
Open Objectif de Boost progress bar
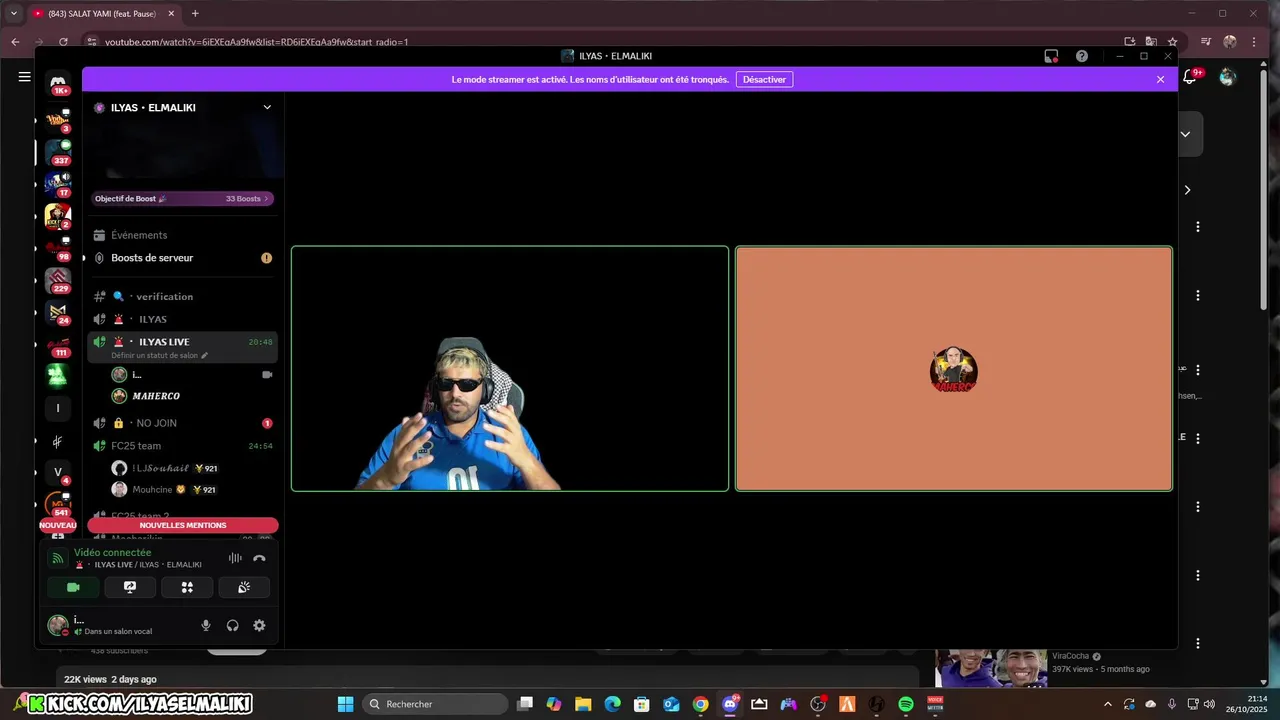tap(182, 198)
